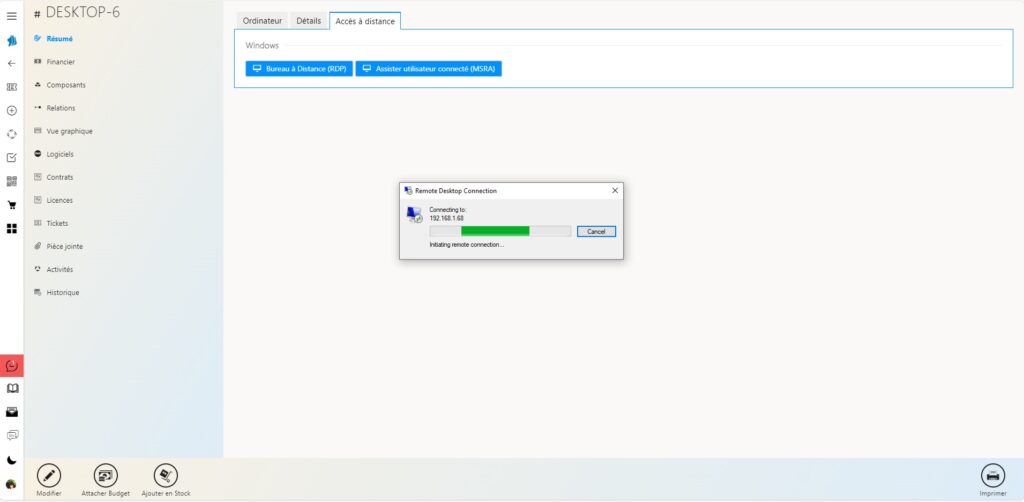
Task: Open the book documentation icon
Action: (x=12, y=388)
